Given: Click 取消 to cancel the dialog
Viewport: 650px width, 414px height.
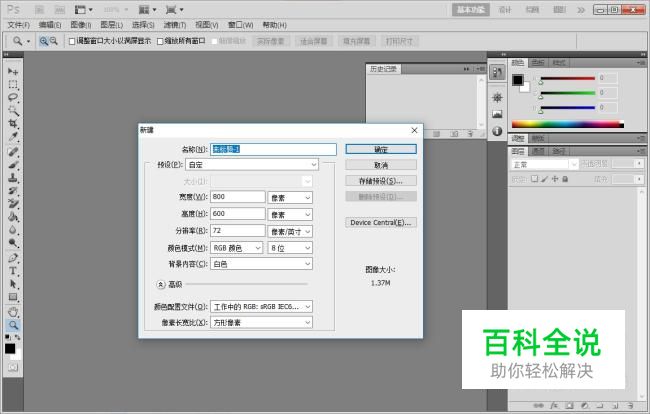Looking at the screenshot, I should tap(381, 165).
